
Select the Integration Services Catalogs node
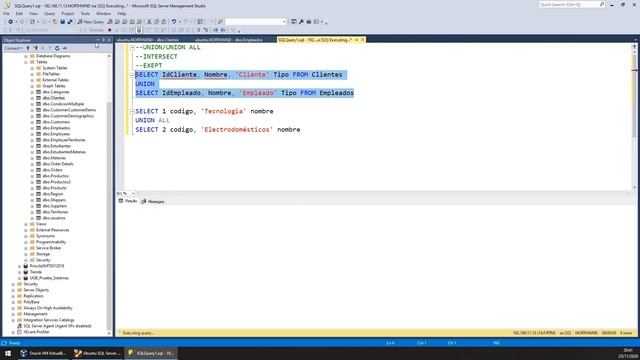tap(49, 320)
